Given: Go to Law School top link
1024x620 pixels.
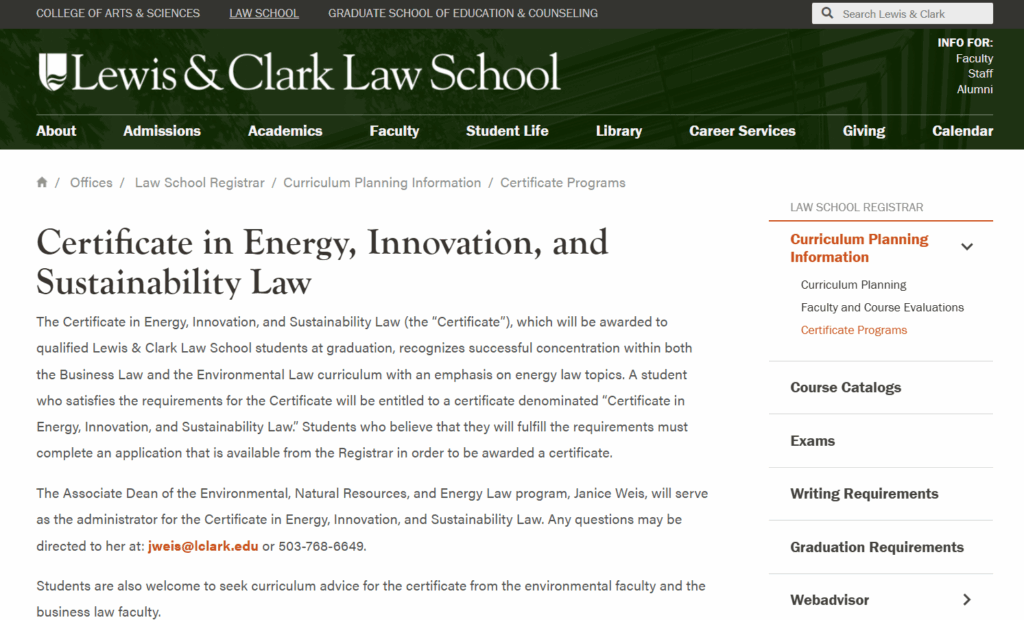Looking at the screenshot, I should [264, 13].
